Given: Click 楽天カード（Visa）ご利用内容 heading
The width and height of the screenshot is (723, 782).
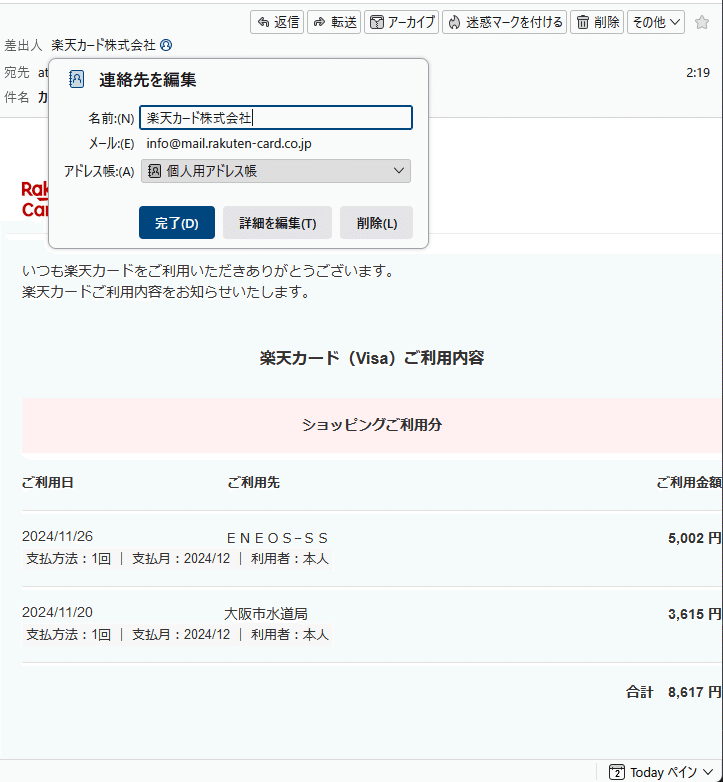Looking at the screenshot, I should click(372, 358).
